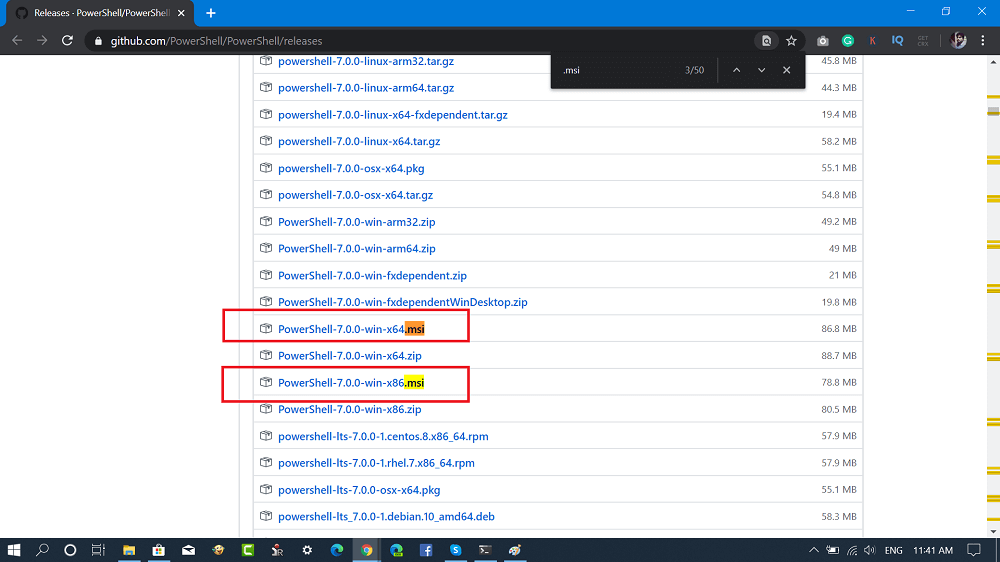Open Windows taskbar search
The height and width of the screenshot is (562, 1000).
pyautogui.click(x=42, y=550)
